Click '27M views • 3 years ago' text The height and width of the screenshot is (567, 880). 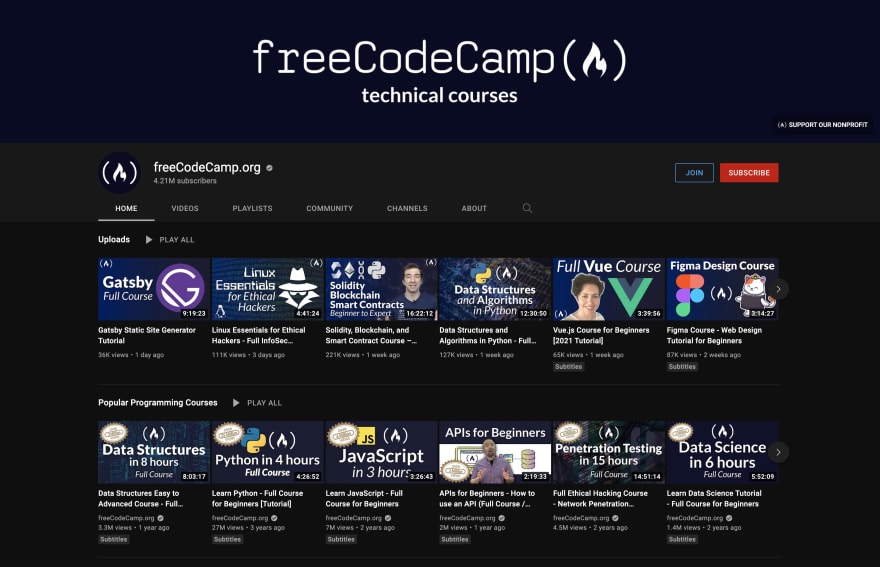coord(249,528)
